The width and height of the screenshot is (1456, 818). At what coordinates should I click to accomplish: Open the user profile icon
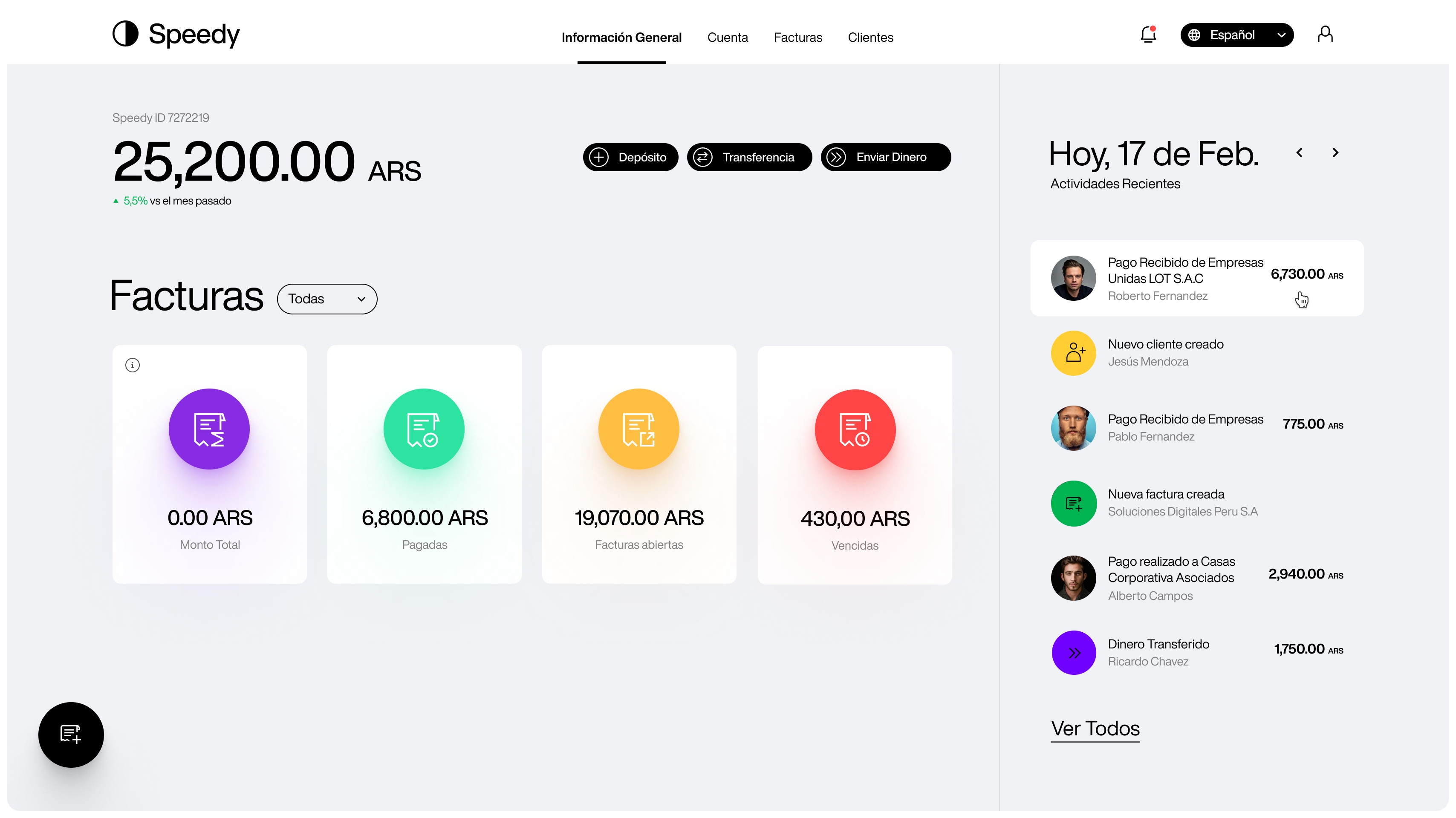pos(1325,35)
